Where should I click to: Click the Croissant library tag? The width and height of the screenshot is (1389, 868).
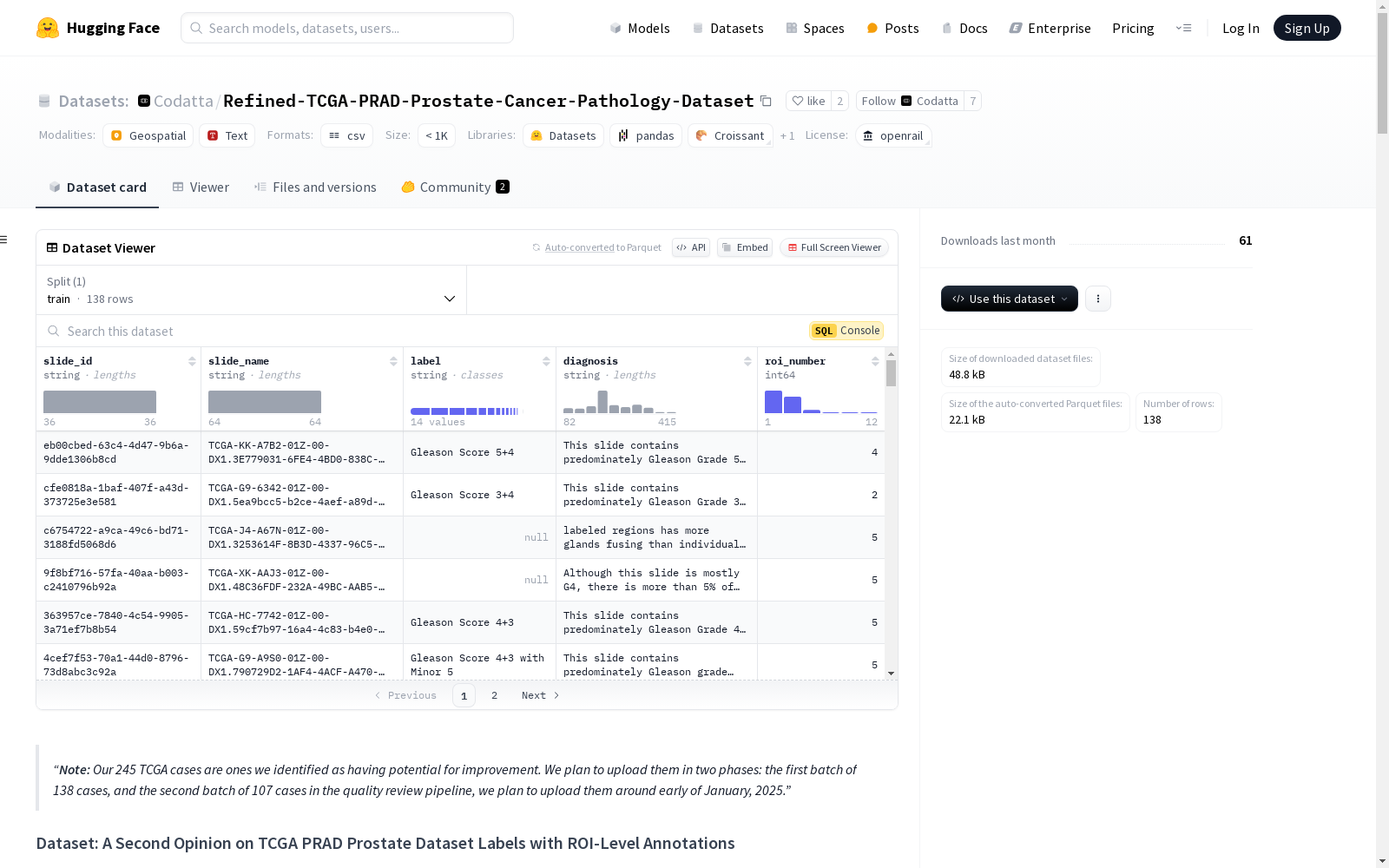coord(730,135)
